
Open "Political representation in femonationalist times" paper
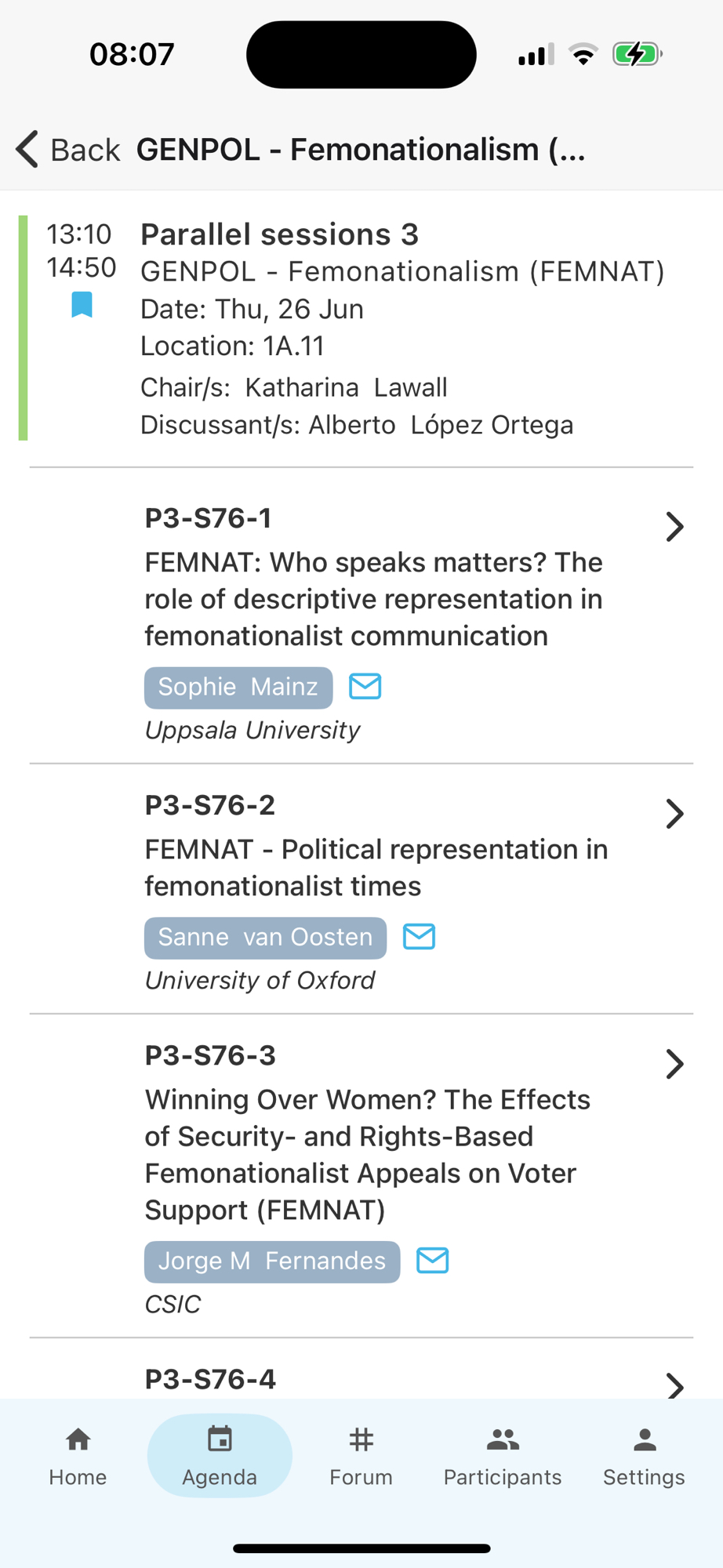tap(376, 867)
